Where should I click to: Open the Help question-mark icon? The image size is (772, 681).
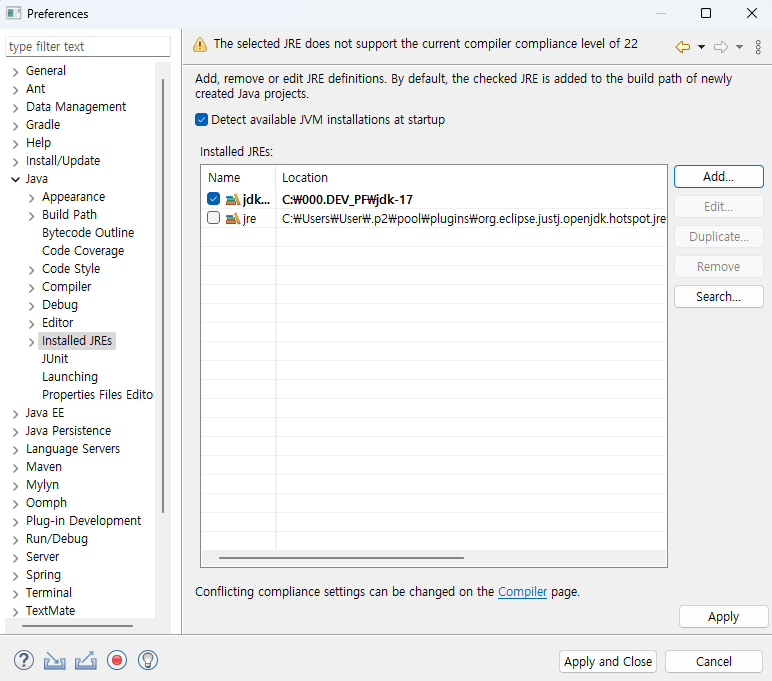[x=24, y=660]
